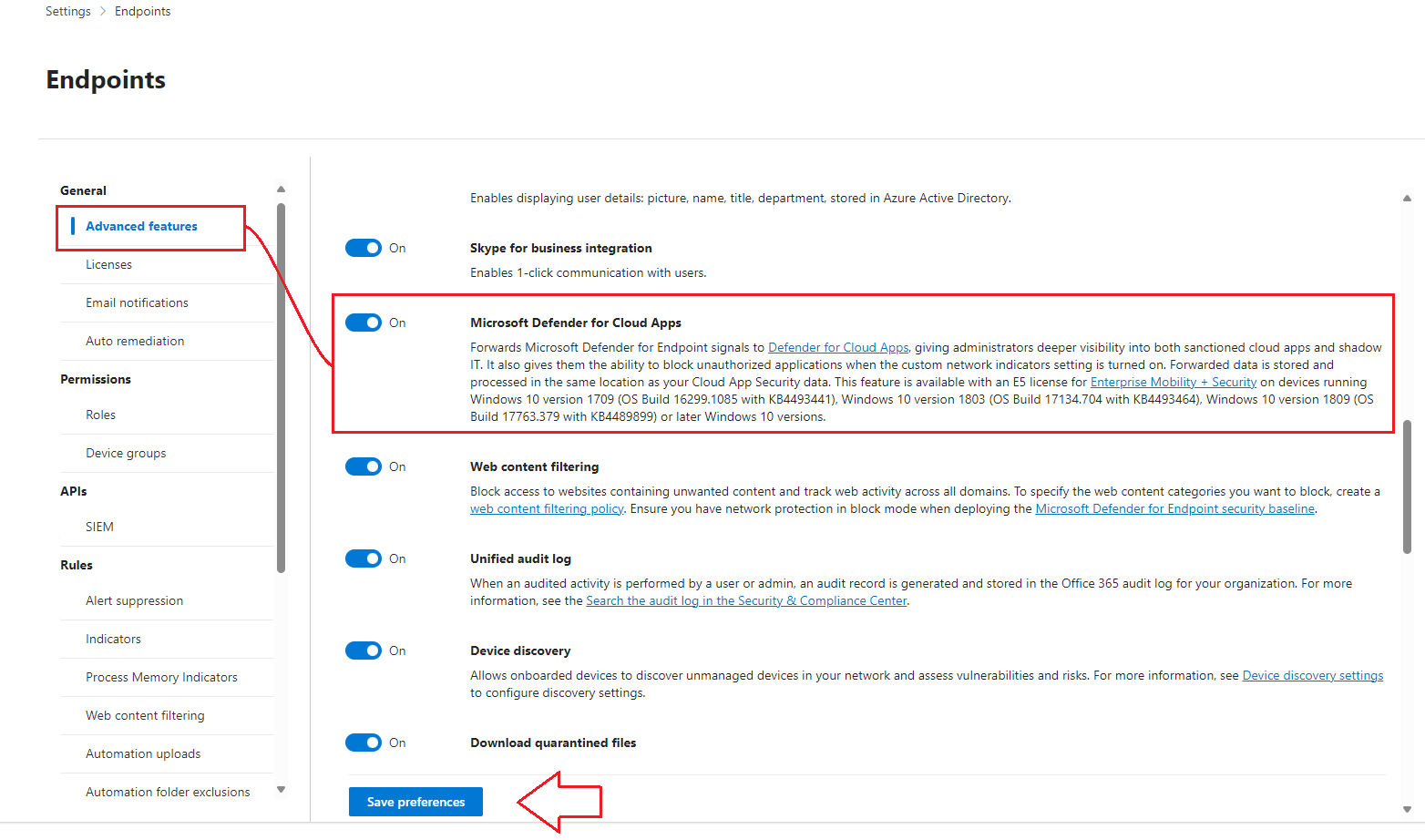Disable the Skype for business integration toggle
The image size is (1425, 840).
[364, 247]
